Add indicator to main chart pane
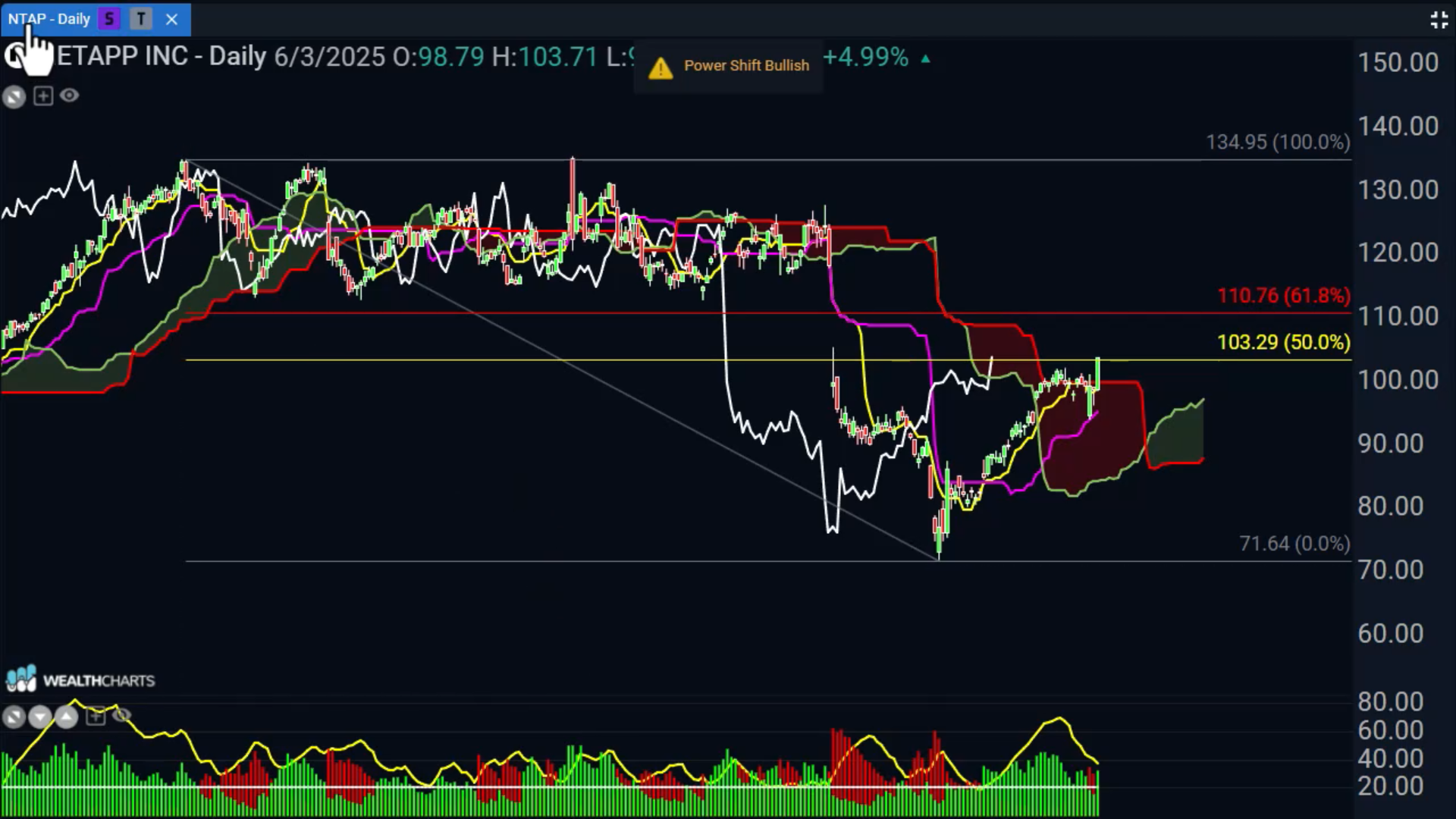This screenshot has height=819, width=1456. (x=43, y=96)
